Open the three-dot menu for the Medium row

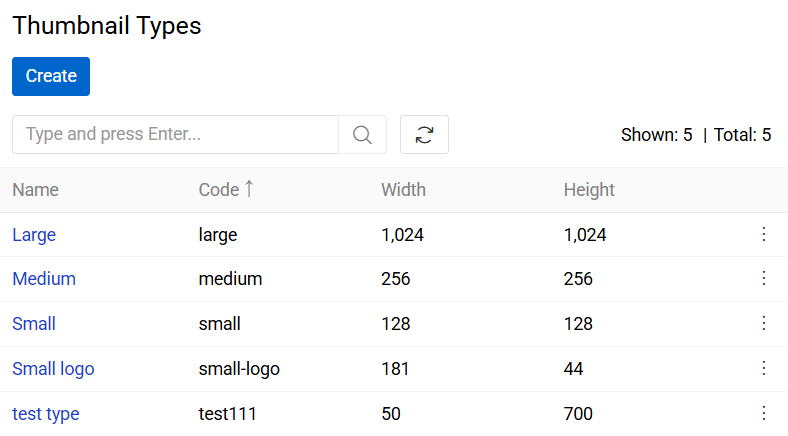click(x=764, y=278)
